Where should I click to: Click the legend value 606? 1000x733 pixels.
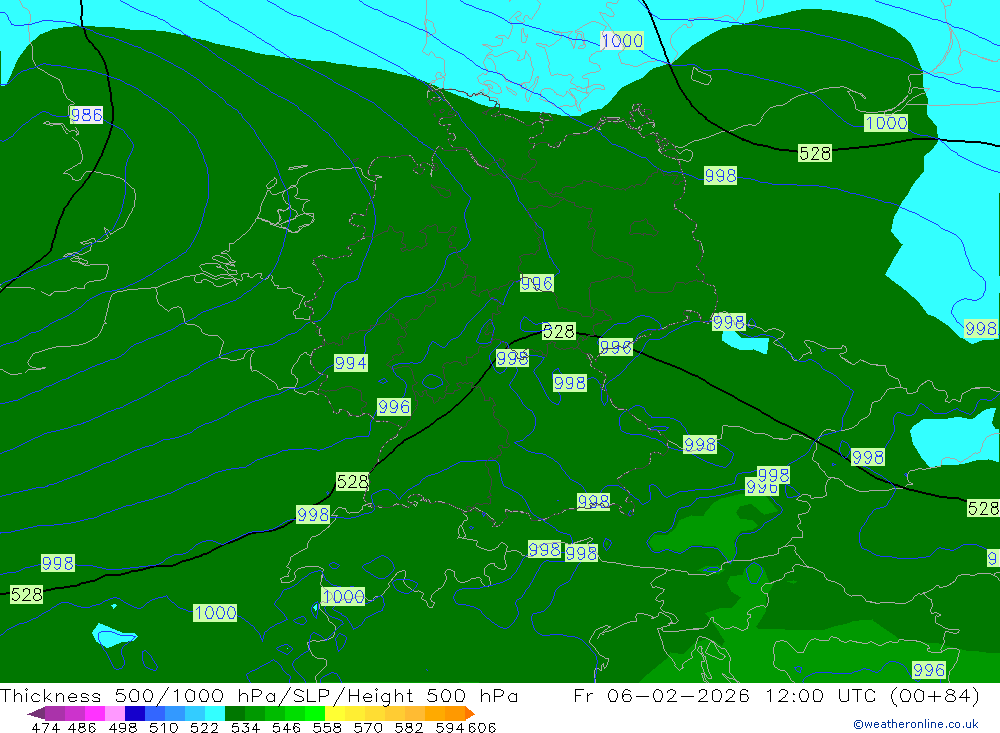(x=482, y=727)
